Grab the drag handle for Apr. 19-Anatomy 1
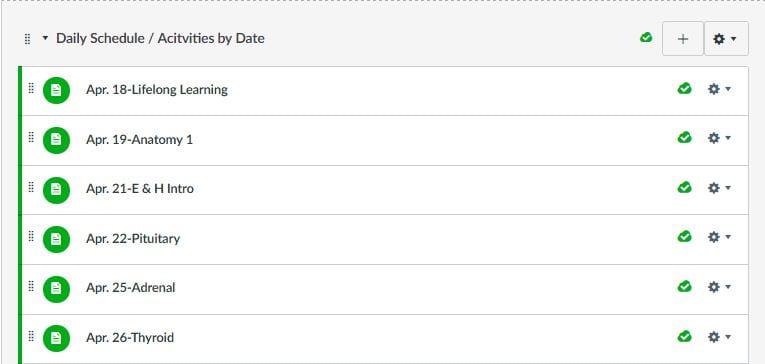The height and width of the screenshot is (364, 765). coord(31,138)
